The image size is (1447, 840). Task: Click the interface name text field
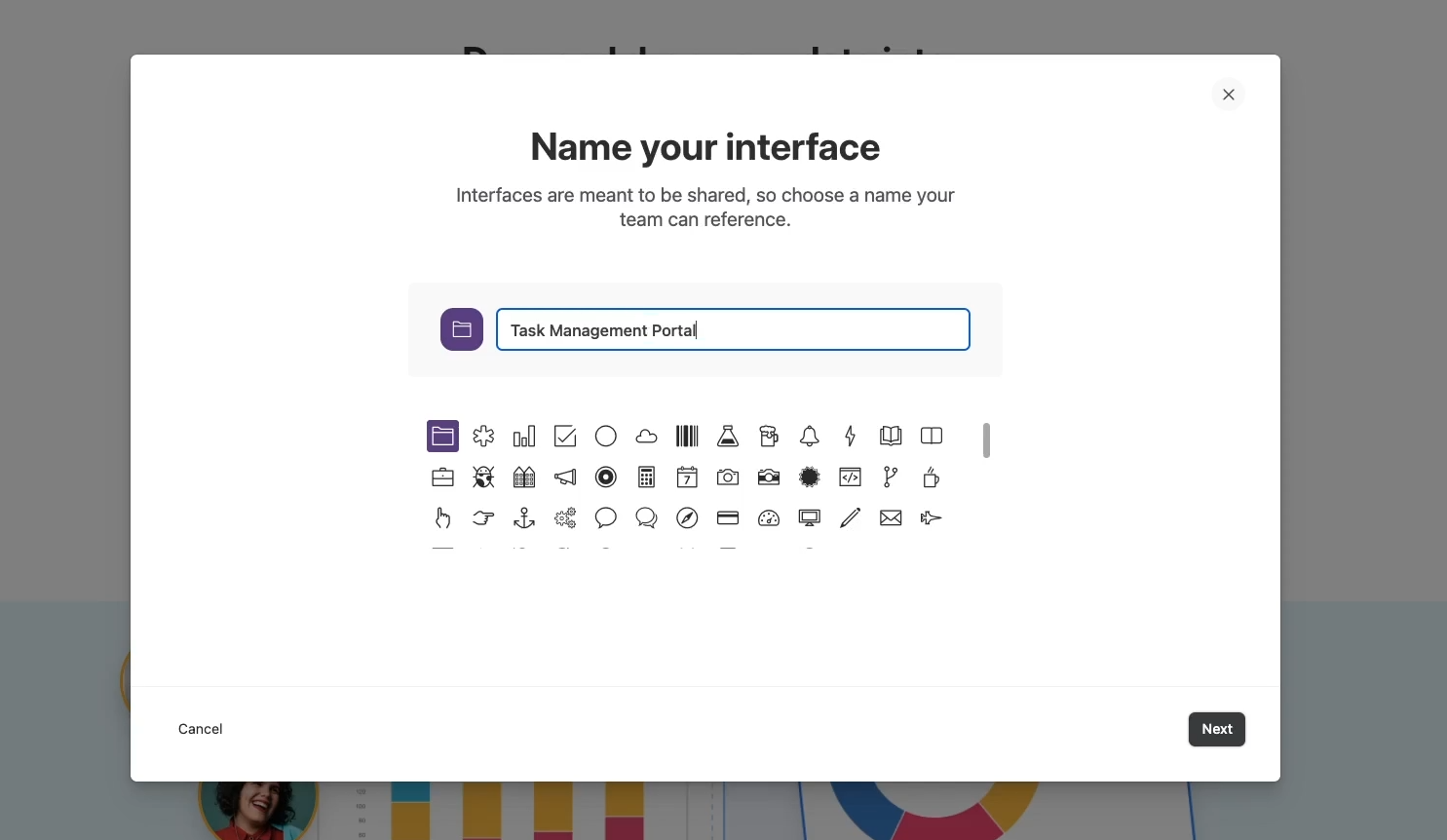tap(733, 329)
